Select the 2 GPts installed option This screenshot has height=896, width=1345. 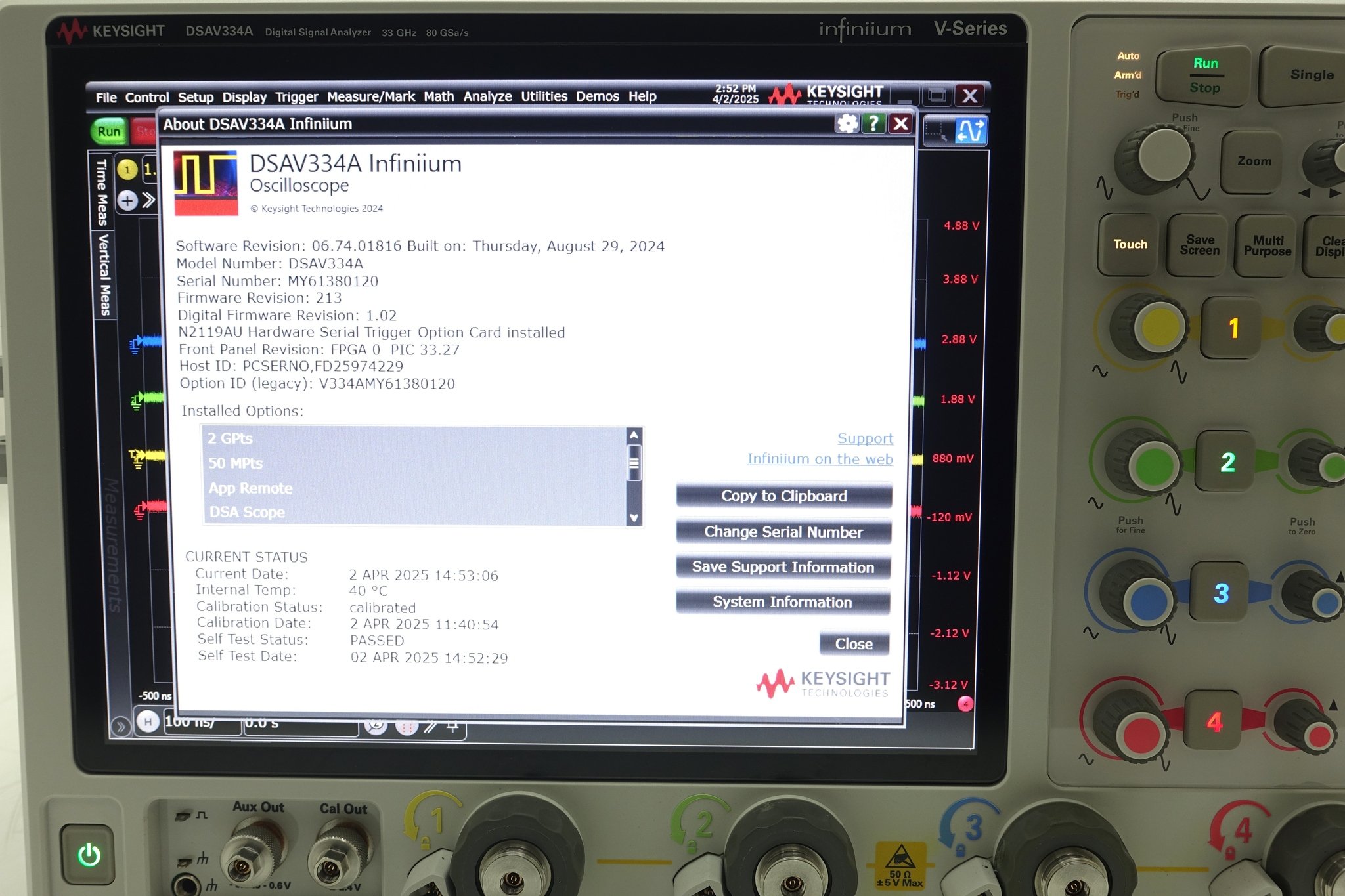click(x=415, y=438)
